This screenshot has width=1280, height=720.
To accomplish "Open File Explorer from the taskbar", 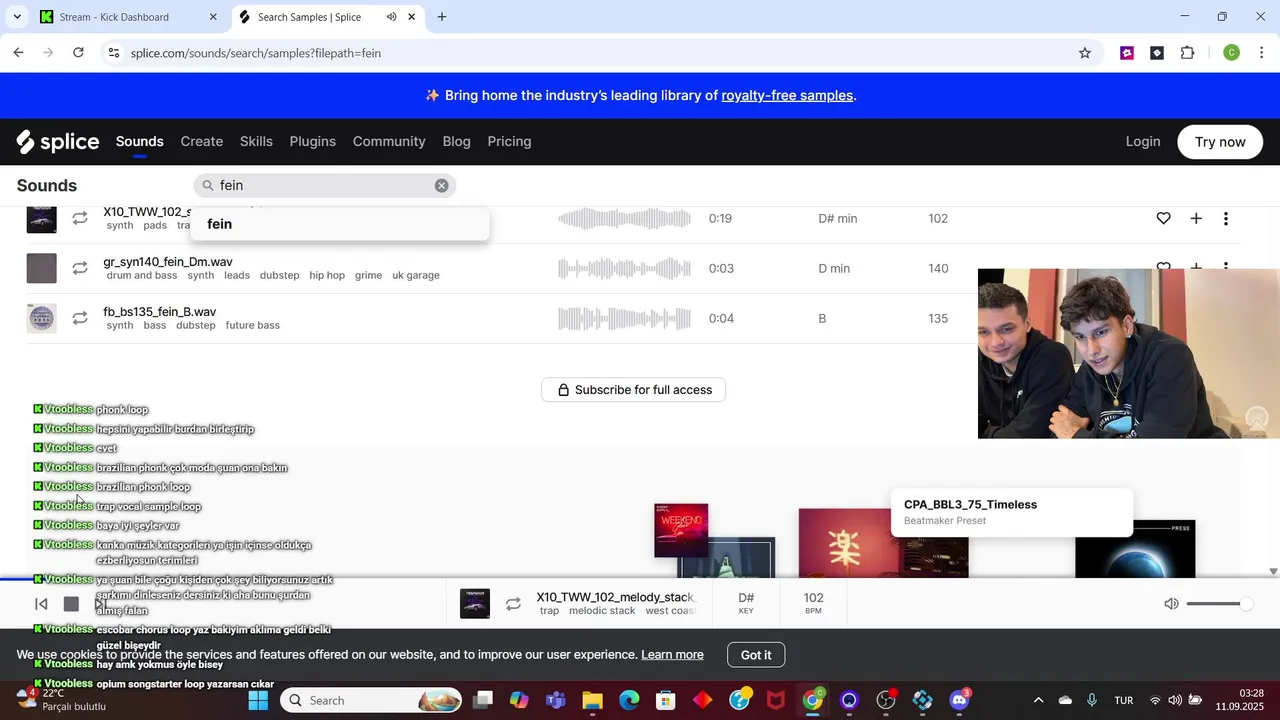I will [592, 700].
